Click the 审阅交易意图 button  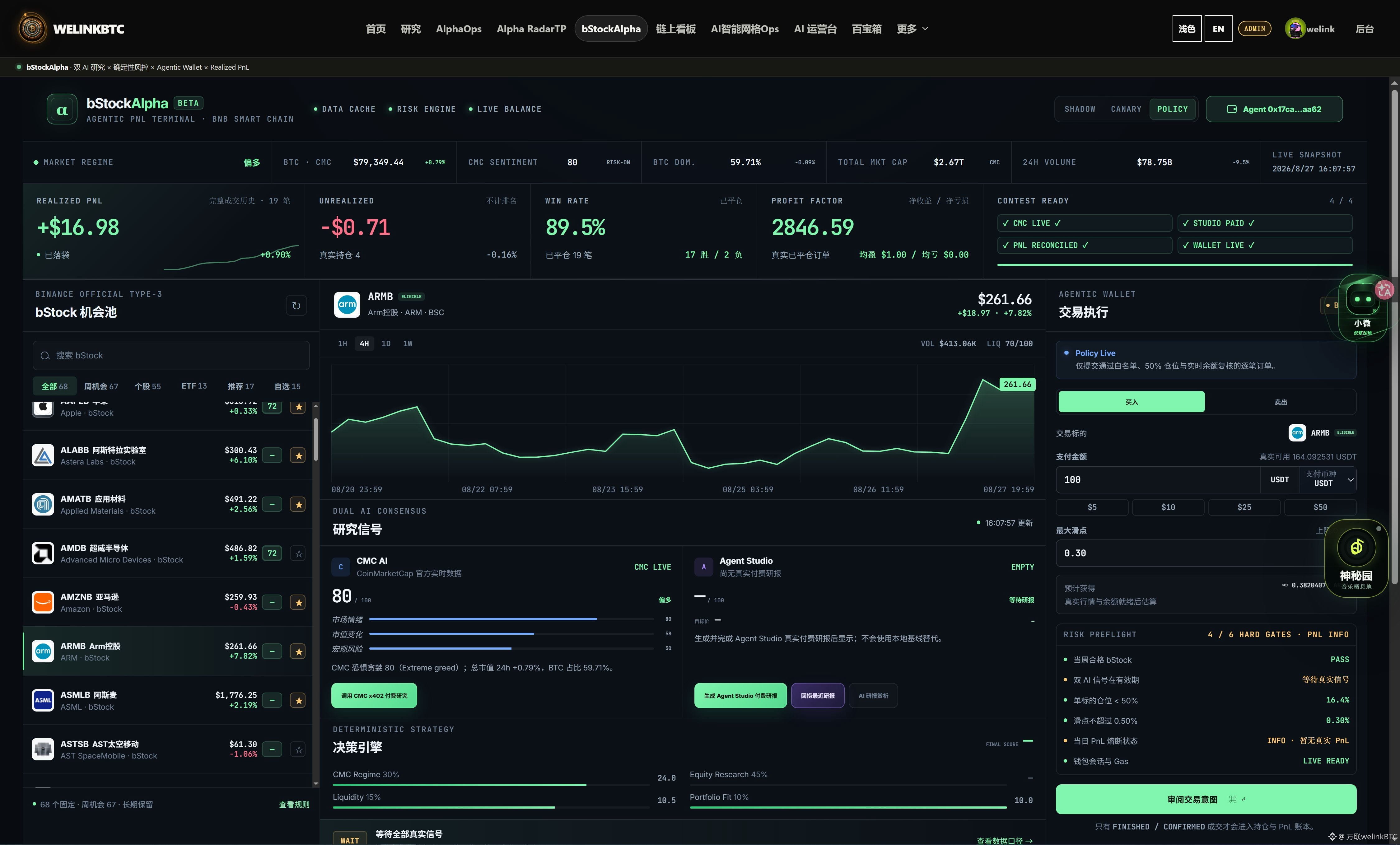coord(1206,799)
